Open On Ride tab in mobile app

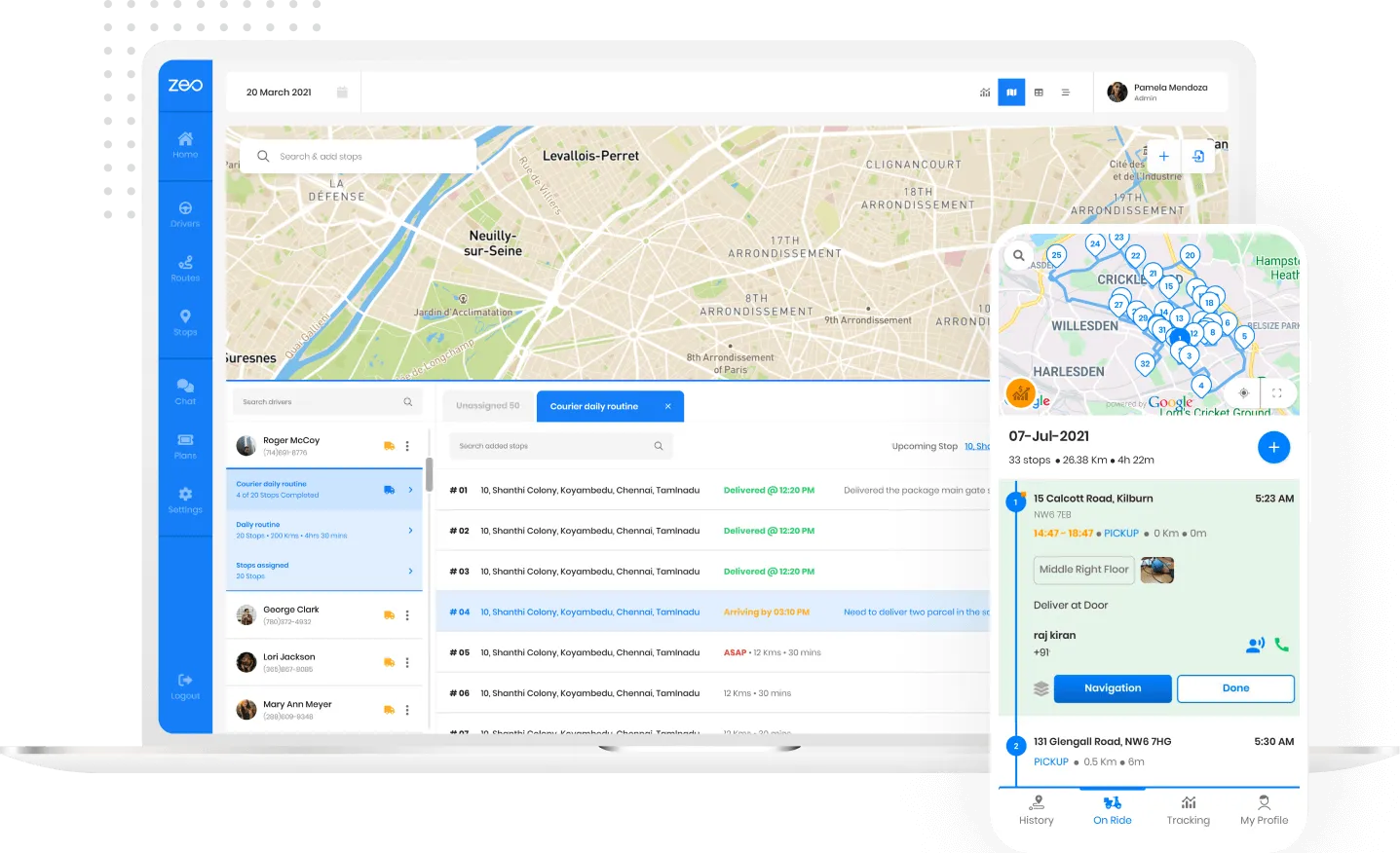click(1112, 810)
